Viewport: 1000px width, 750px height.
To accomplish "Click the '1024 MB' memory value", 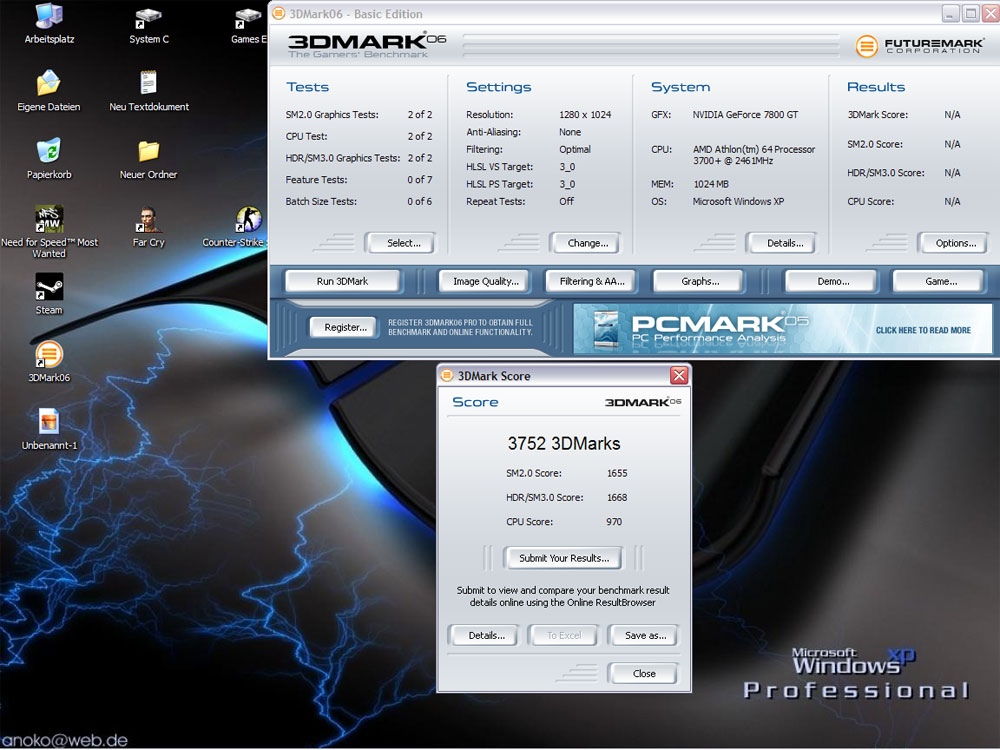I will click(x=710, y=184).
